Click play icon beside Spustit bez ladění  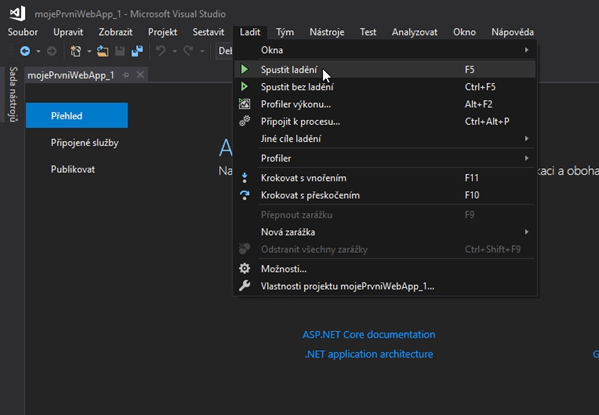(244, 87)
